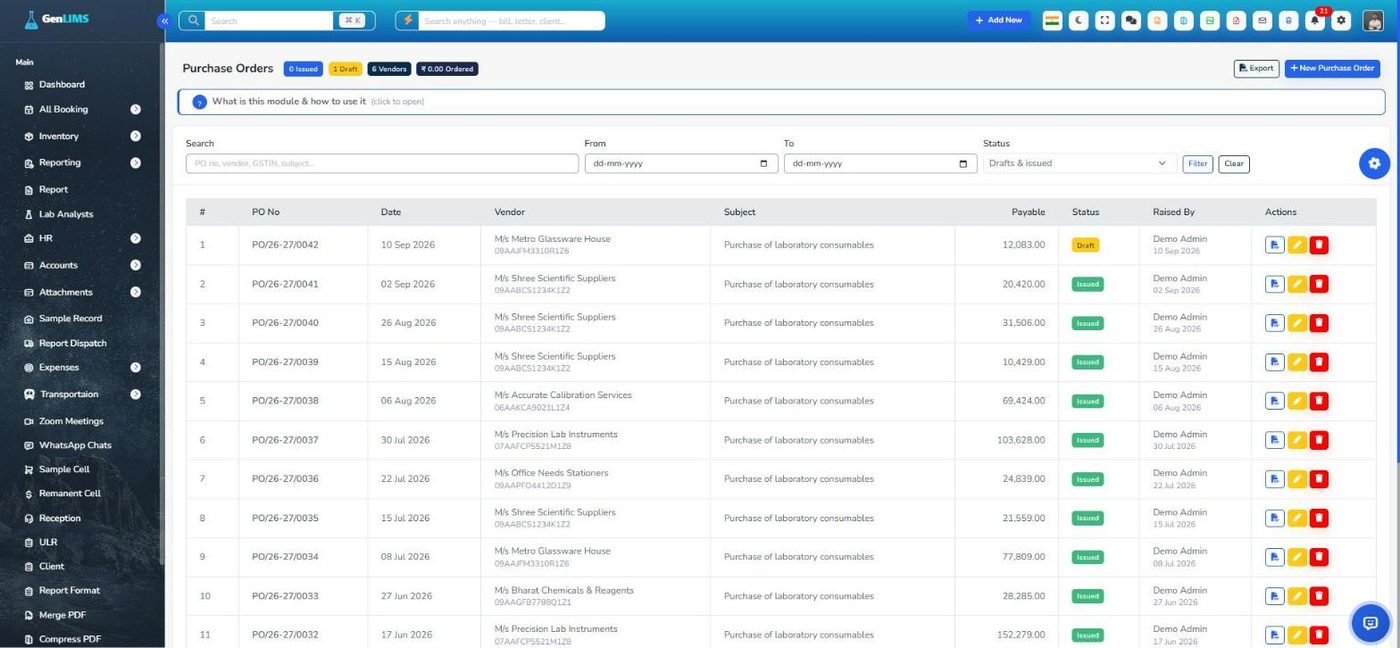Screen dimensions: 1400x648
Task: Expand the Accounts sidebar menu
Action: pos(82,265)
